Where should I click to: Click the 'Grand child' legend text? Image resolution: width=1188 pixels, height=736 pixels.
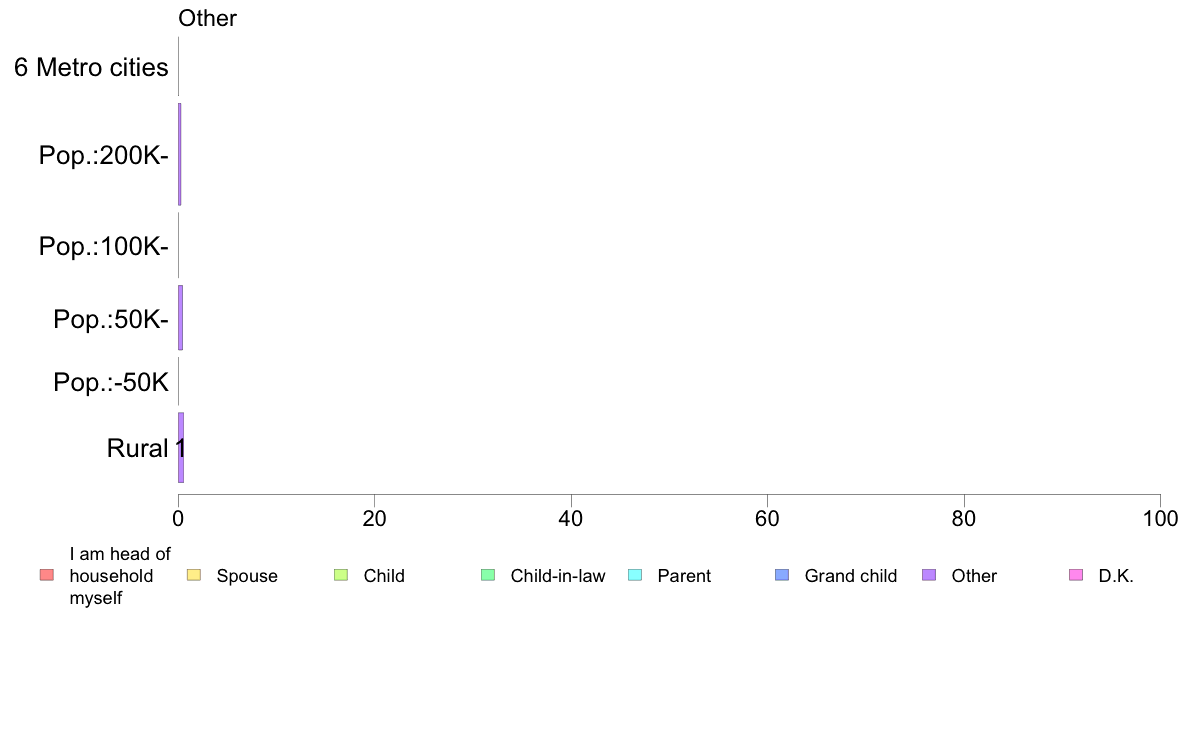tap(850, 576)
